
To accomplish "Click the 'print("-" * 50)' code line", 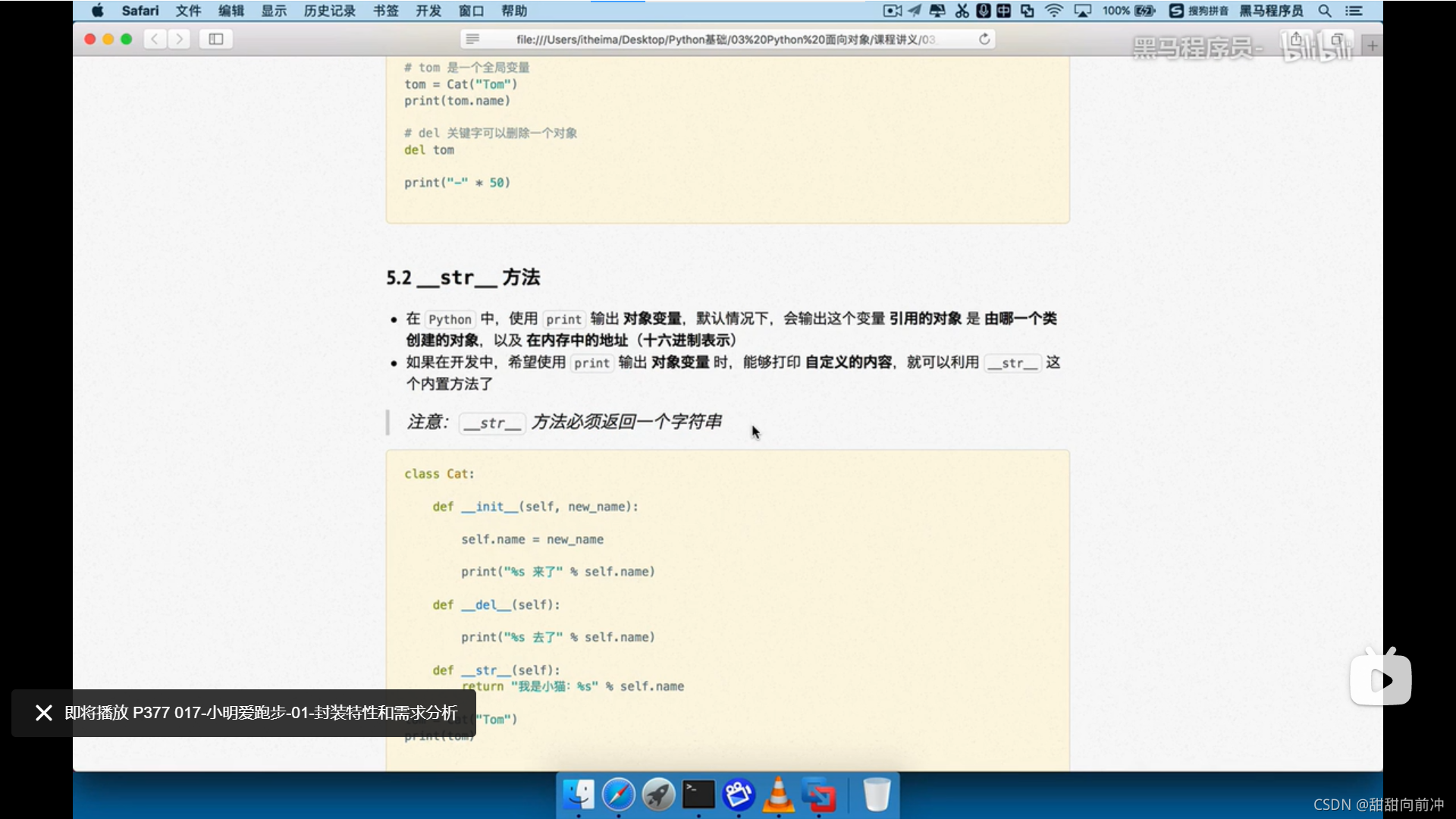I will click(x=457, y=183).
